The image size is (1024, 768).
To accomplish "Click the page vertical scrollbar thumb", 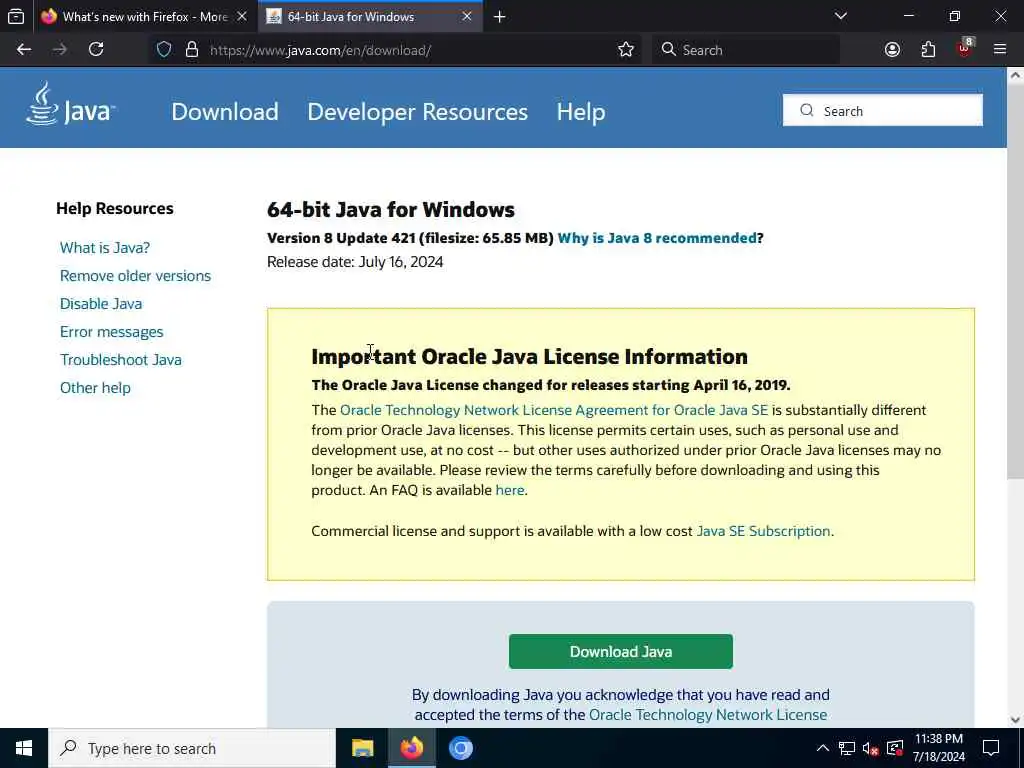I will [1015, 281].
